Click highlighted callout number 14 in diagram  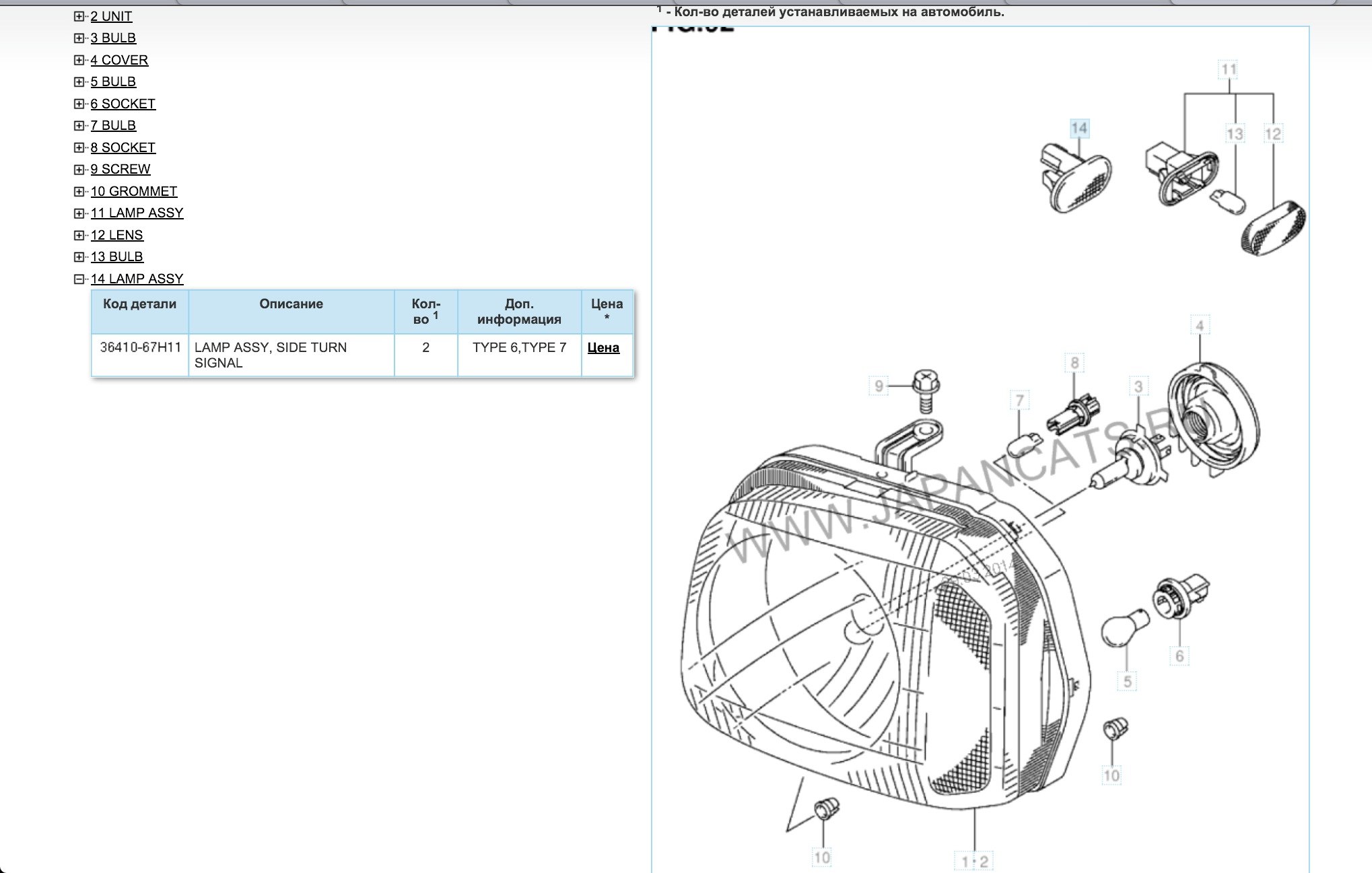[x=1078, y=129]
